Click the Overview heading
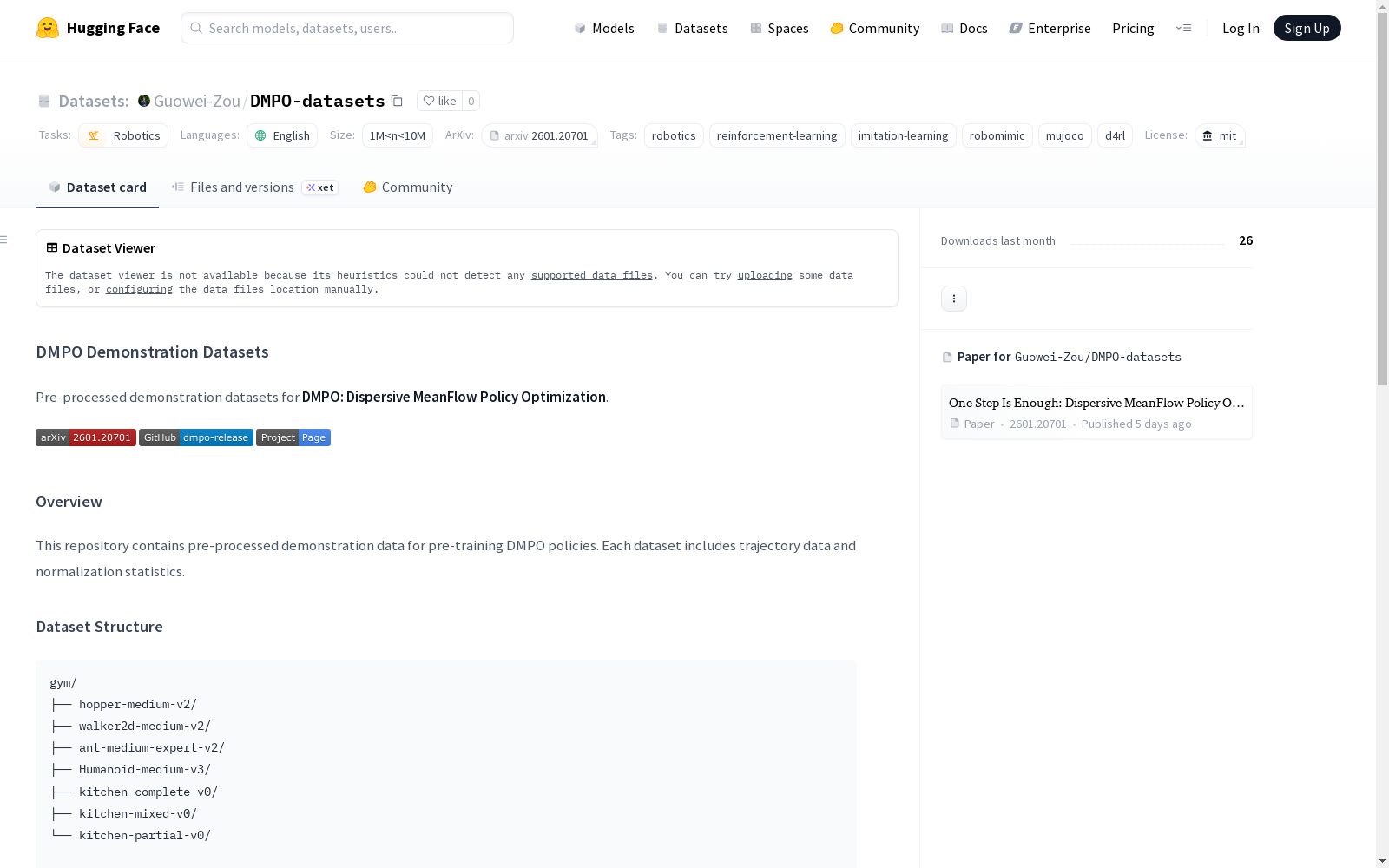This screenshot has height=868, width=1389. [69, 502]
